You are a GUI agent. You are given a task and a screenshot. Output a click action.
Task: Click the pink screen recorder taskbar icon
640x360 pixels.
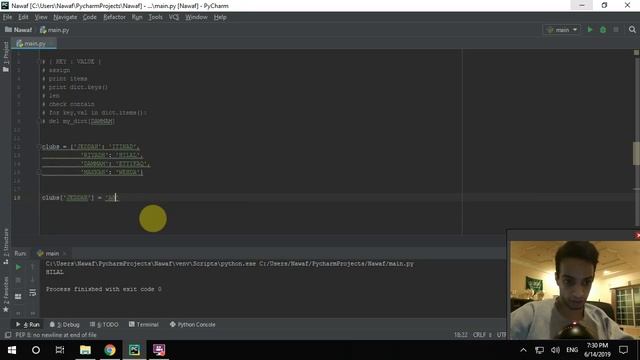159,350
